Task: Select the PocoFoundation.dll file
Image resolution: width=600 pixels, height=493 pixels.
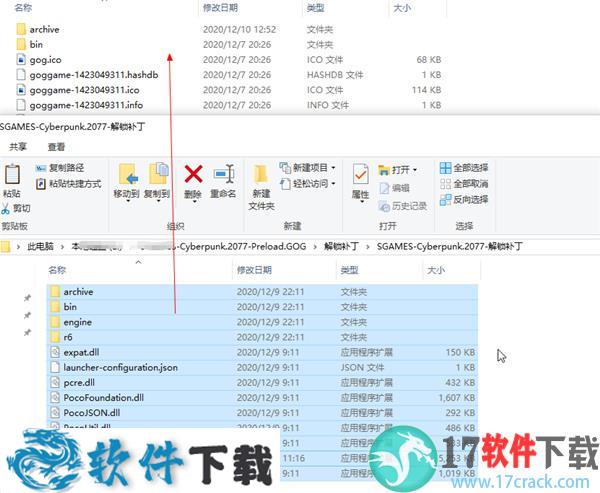Action: 262,398
